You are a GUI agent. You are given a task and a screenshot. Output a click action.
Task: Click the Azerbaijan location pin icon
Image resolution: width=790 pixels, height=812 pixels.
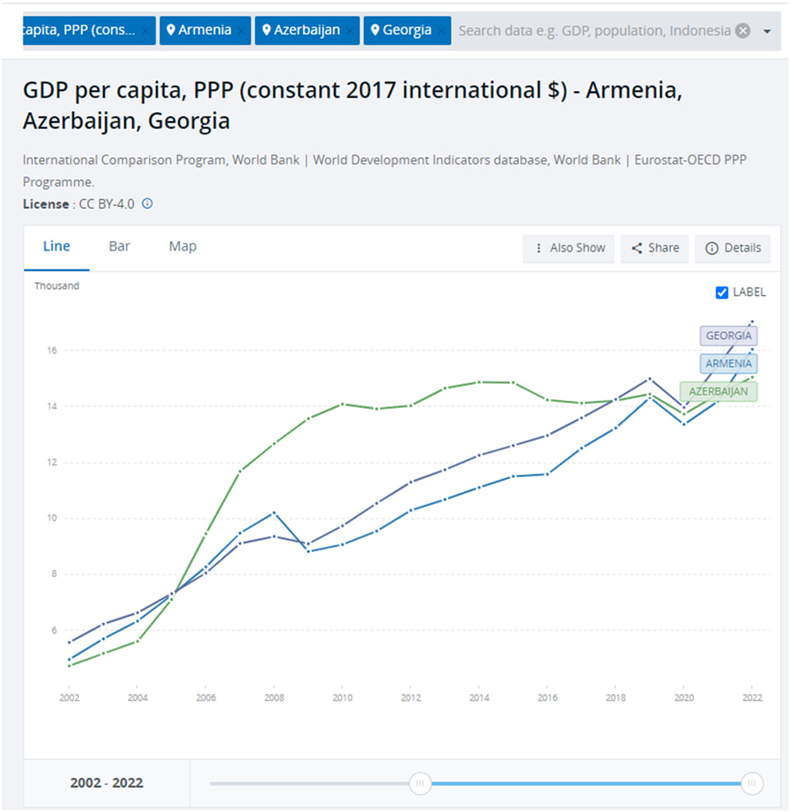[x=266, y=30]
